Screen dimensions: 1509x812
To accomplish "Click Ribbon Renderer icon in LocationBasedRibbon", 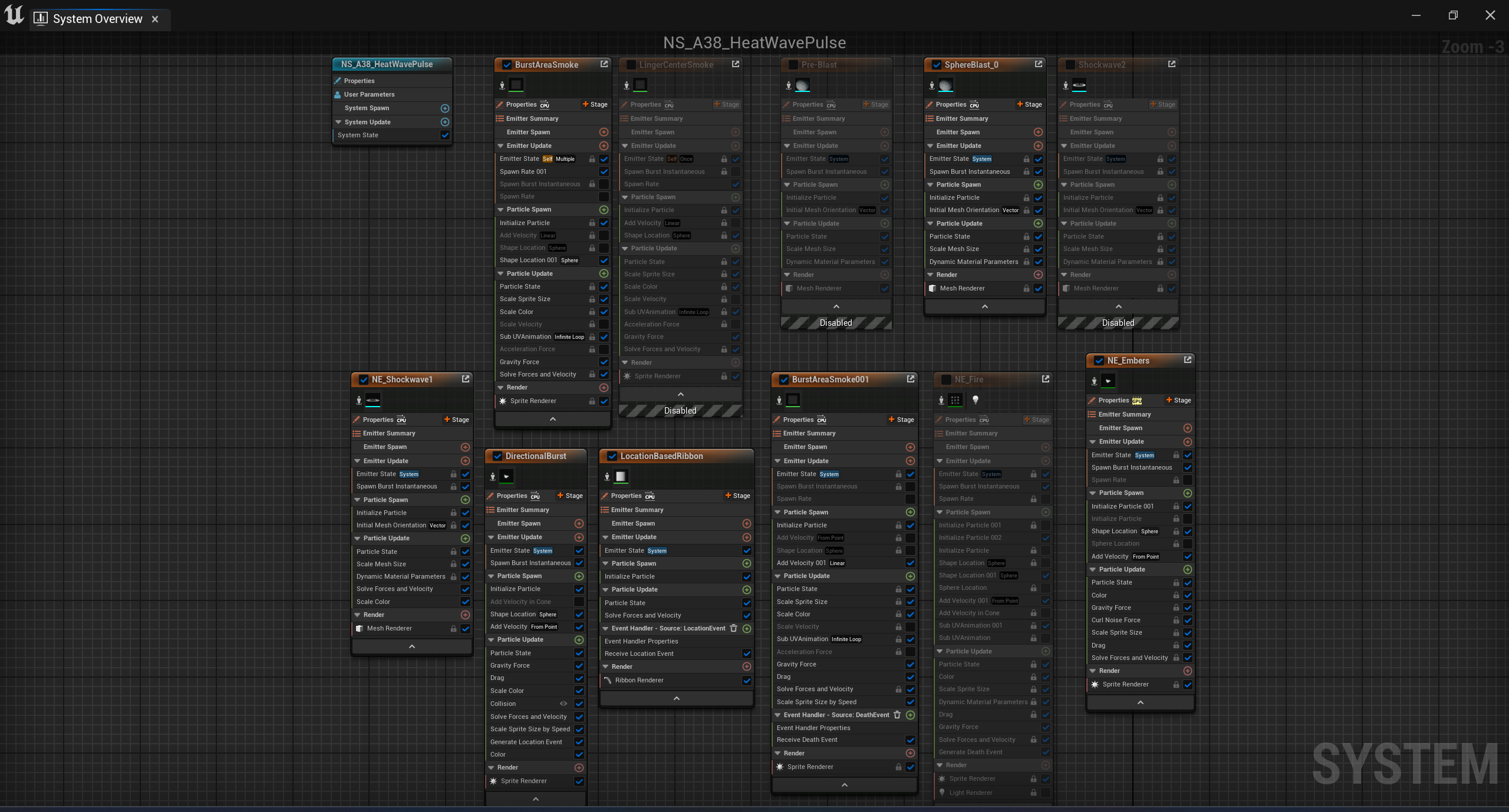I will point(608,681).
